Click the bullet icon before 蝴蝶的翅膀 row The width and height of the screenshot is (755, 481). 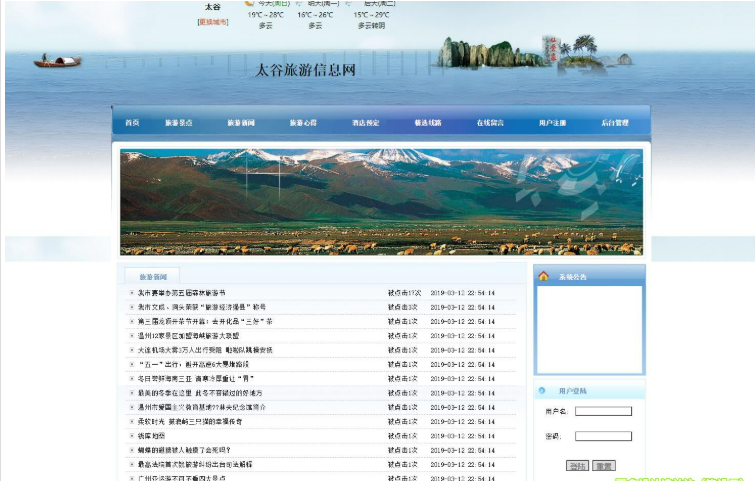click(131, 450)
